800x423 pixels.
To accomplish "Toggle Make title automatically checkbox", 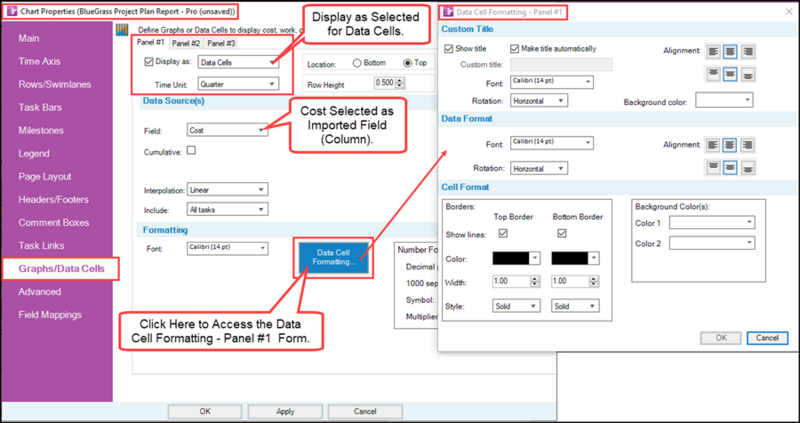I will click(x=514, y=49).
